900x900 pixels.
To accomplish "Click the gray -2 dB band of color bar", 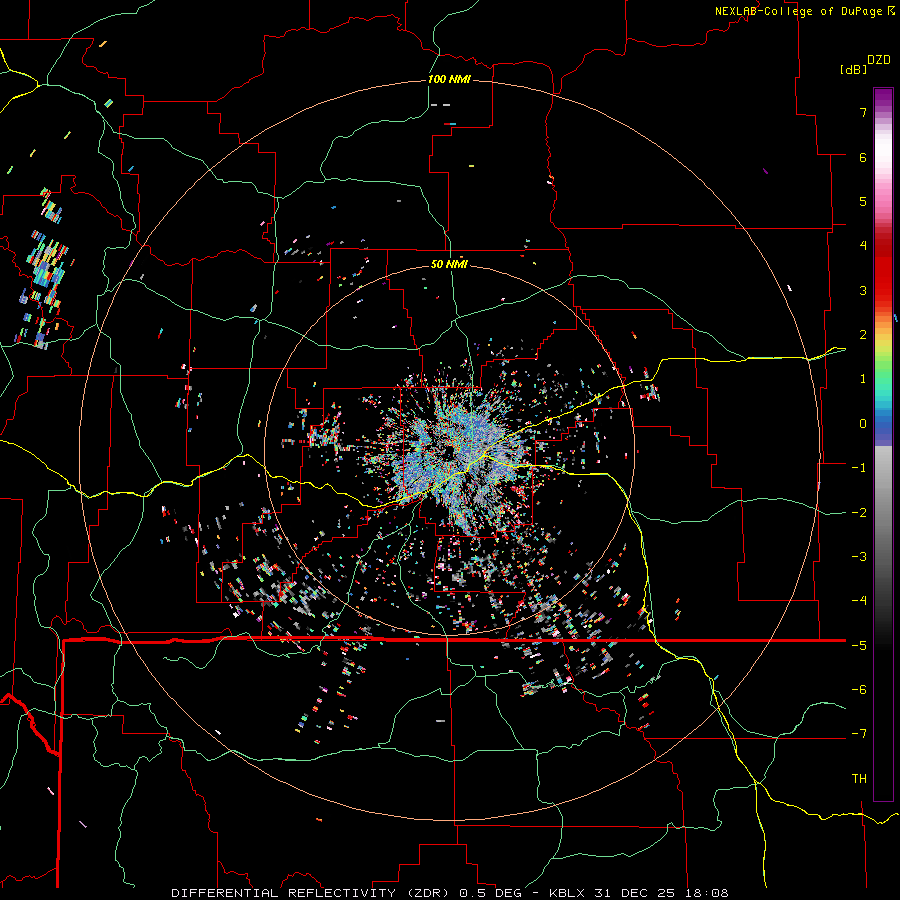I will coord(883,513).
